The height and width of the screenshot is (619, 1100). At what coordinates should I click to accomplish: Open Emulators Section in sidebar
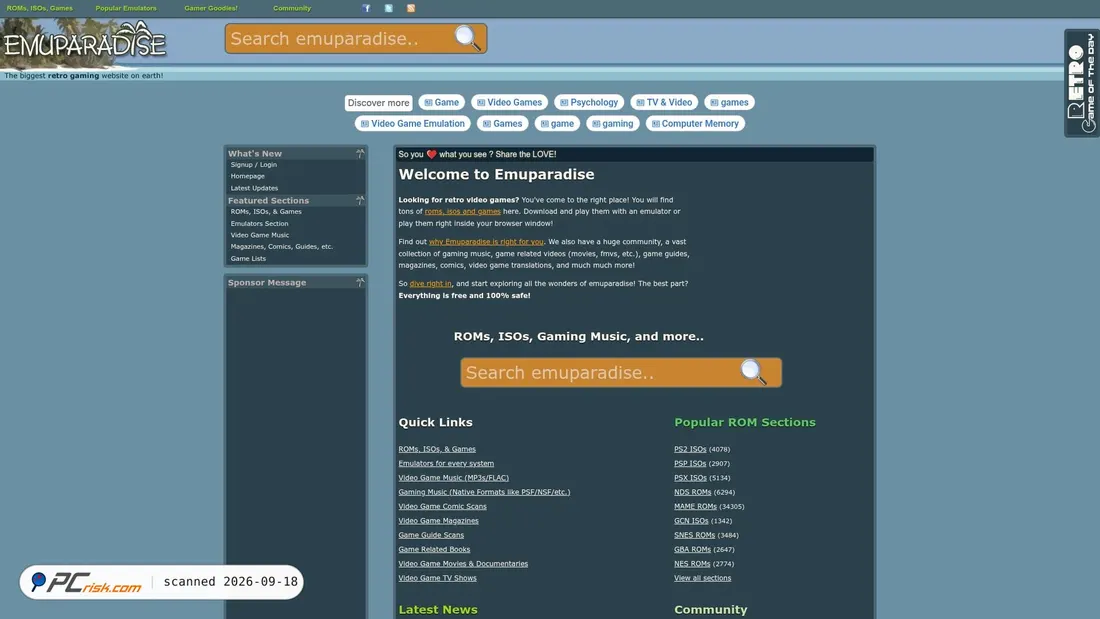(260, 223)
